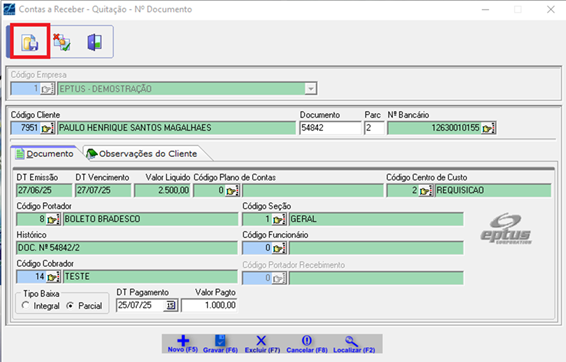Open lookup for Código Portador Recebimento
This screenshot has height=362, width=566.
click(279, 278)
